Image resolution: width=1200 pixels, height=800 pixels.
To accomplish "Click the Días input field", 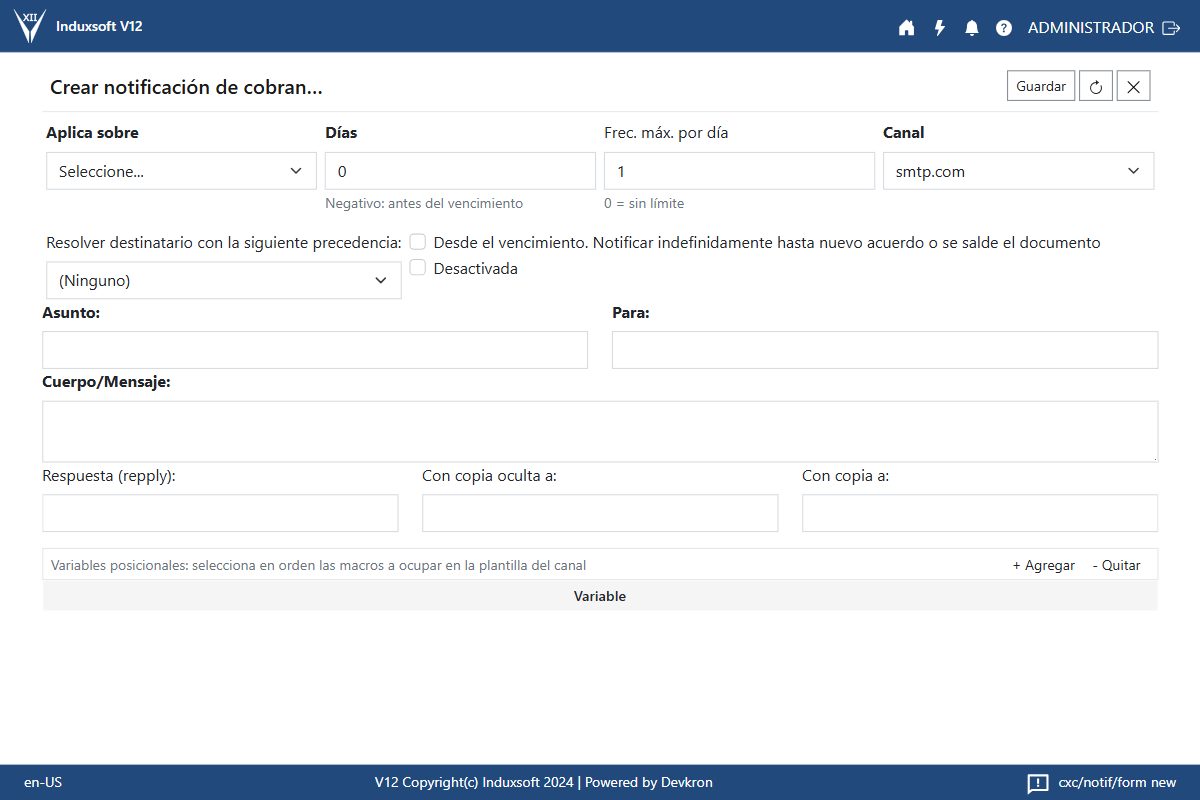I will point(460,171).
